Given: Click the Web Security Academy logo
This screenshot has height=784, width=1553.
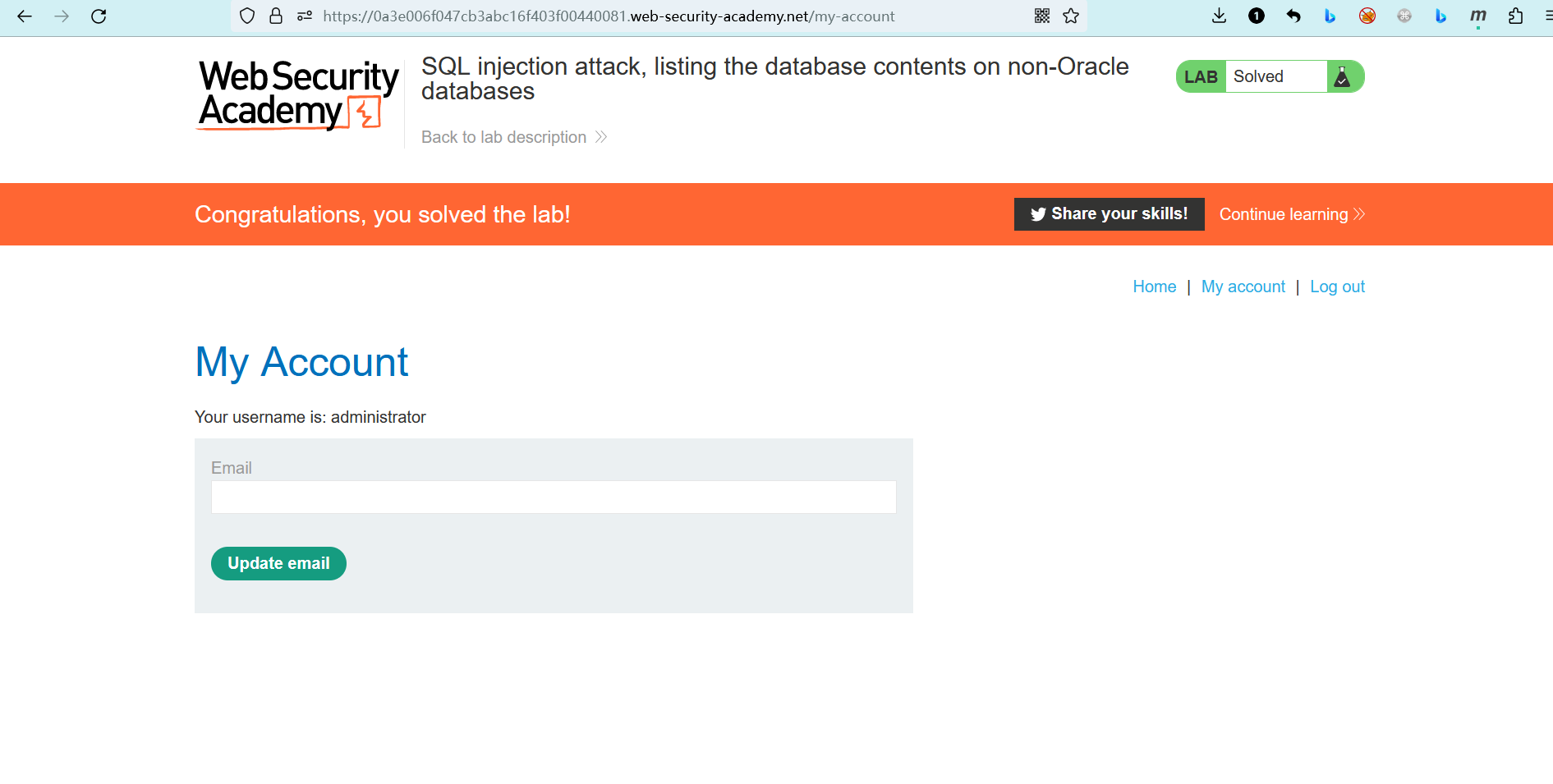Looking at the screenshot, I should pyautogui.click(x=298, y=94).
